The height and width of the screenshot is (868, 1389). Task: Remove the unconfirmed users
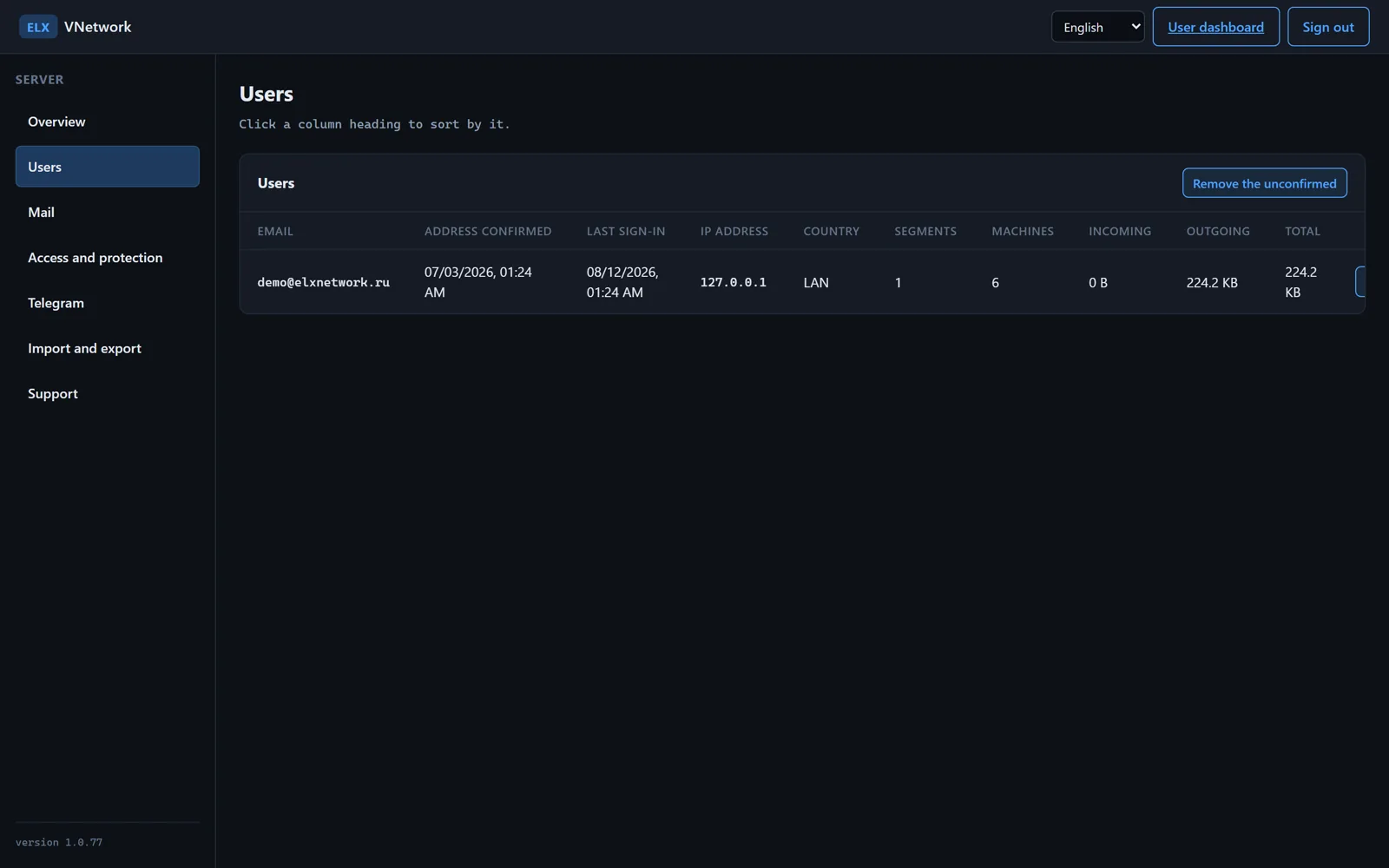(1264, 183)
